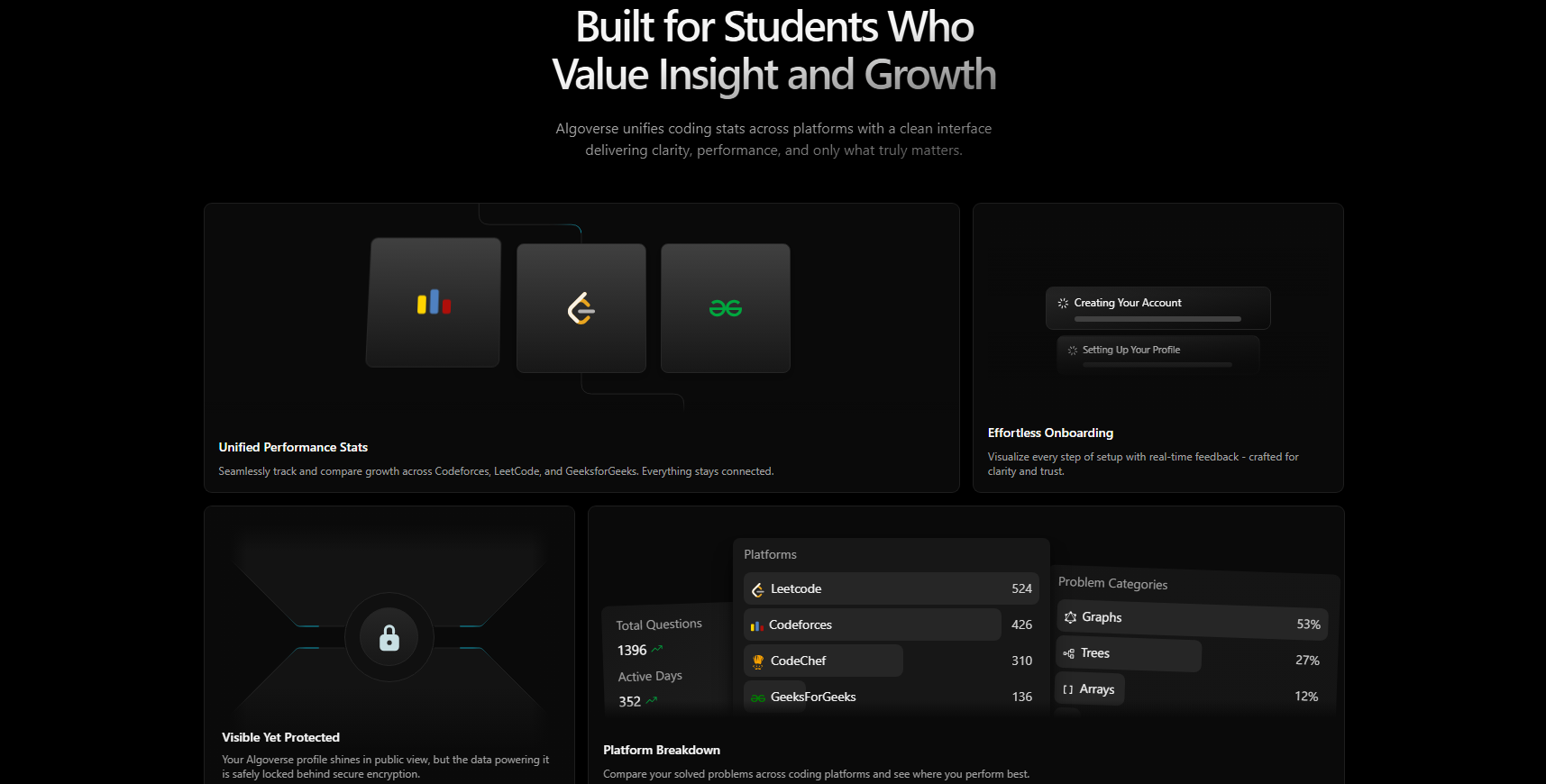The image size is (1546, 784).
Task: Click the GeeksForGeeks count 136
Action: 1021,697
